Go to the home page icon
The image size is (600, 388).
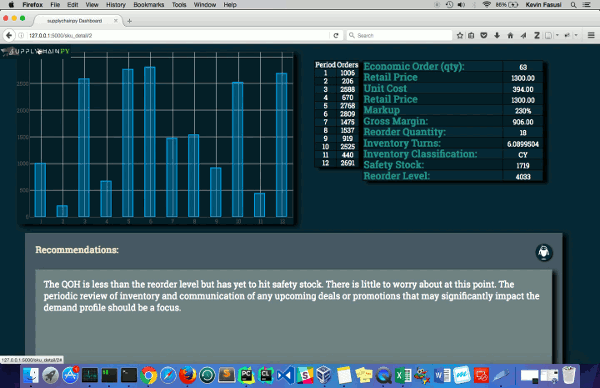(510, 35)
